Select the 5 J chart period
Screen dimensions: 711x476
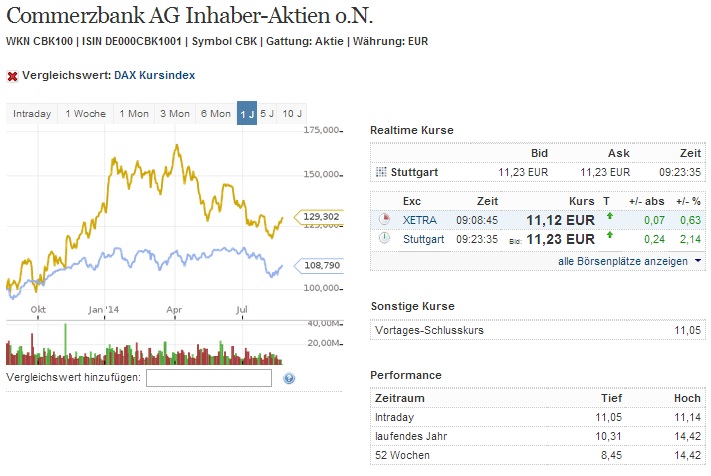267,114
